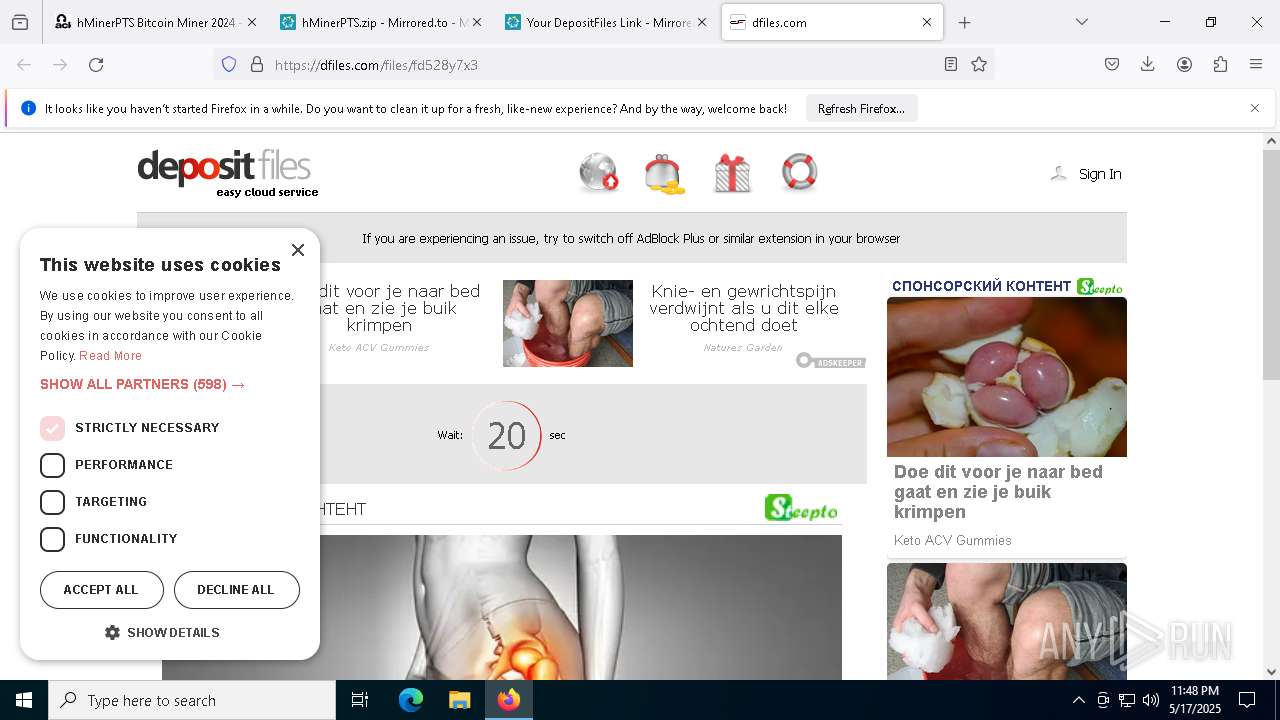The width and height of the screenshot is (1280, 720).
Task: Click the page vertical scrollbar thumb
Action: (x=1271, y=265)
